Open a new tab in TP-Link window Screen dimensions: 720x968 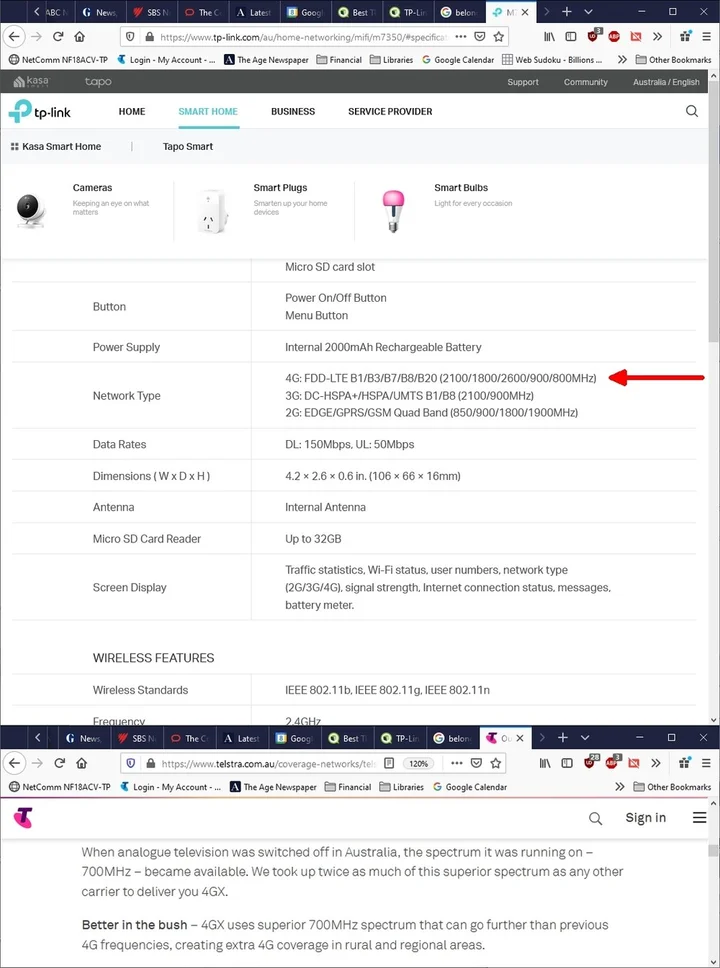567,12
